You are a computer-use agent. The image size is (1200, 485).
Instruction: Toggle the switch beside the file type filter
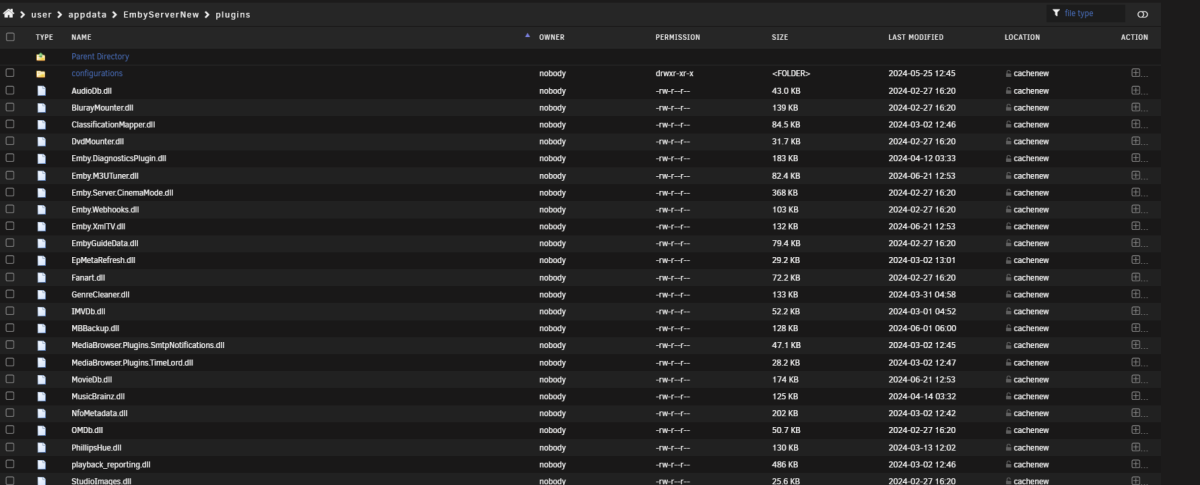[1143, 14]
